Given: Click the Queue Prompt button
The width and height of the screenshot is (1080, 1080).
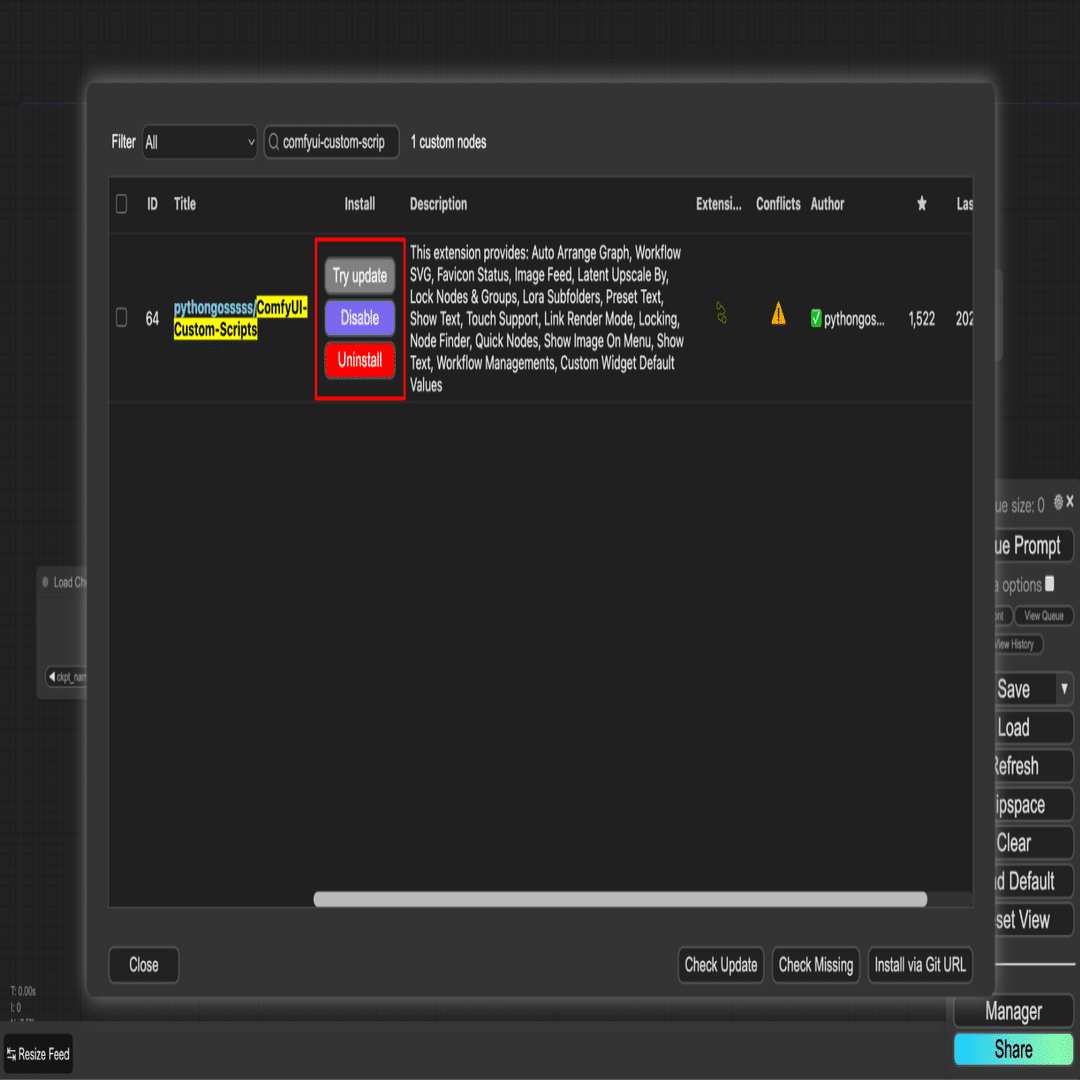Looking at the screenshot, I should click(x=1033, y=546).
